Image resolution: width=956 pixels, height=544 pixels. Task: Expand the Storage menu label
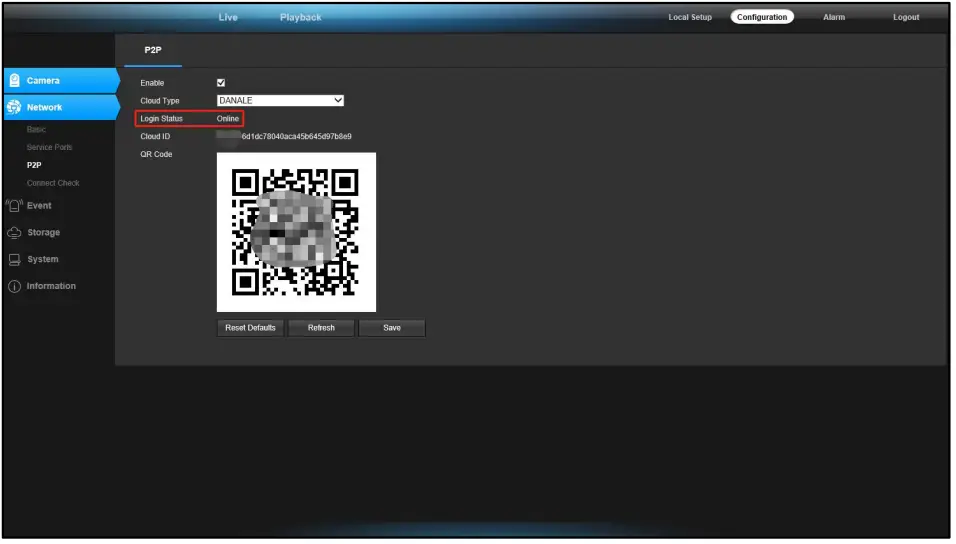(x=43, y=233)
